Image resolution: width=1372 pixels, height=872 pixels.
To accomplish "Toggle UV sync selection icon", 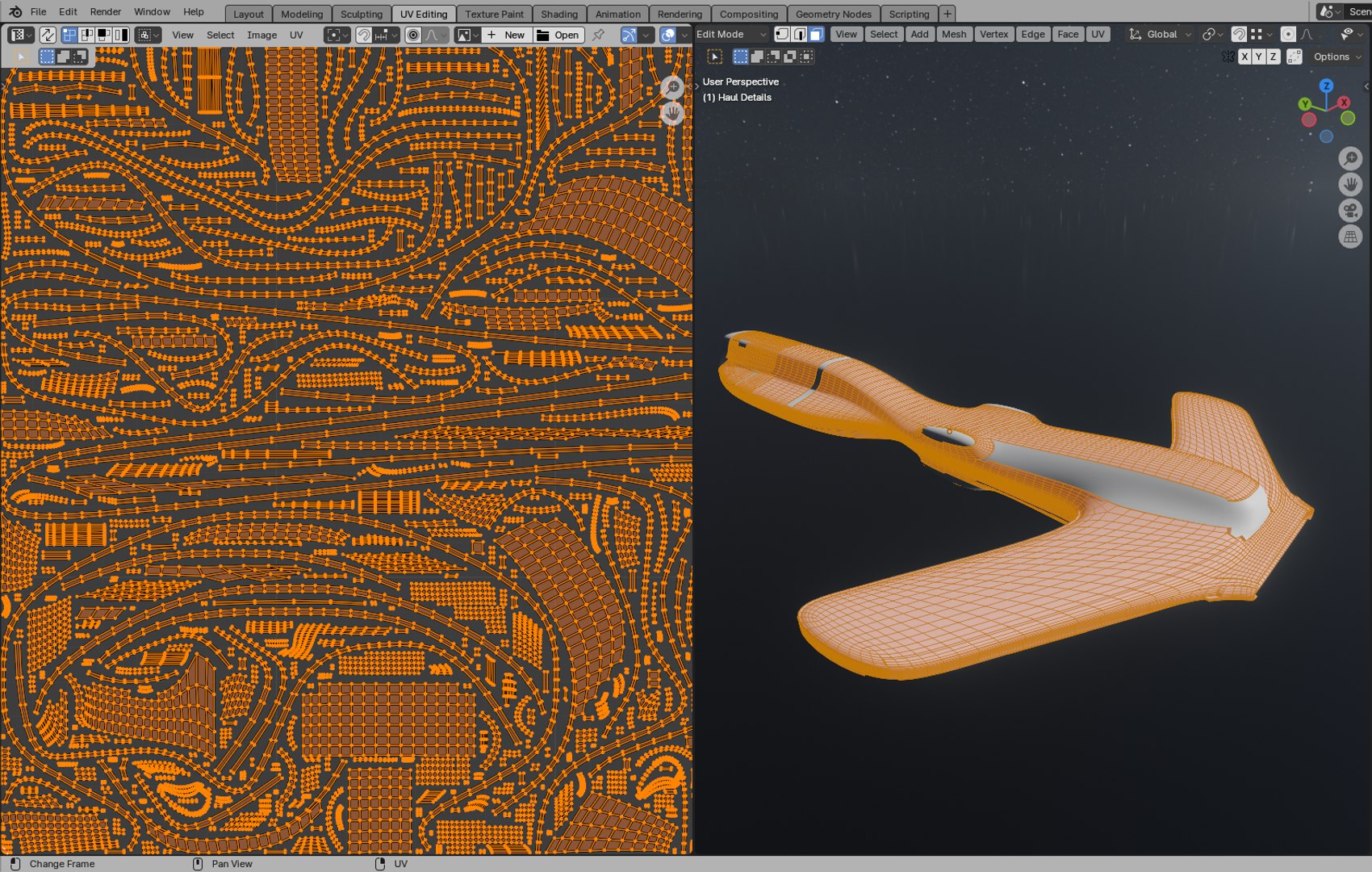I will (x=48, y=35).
